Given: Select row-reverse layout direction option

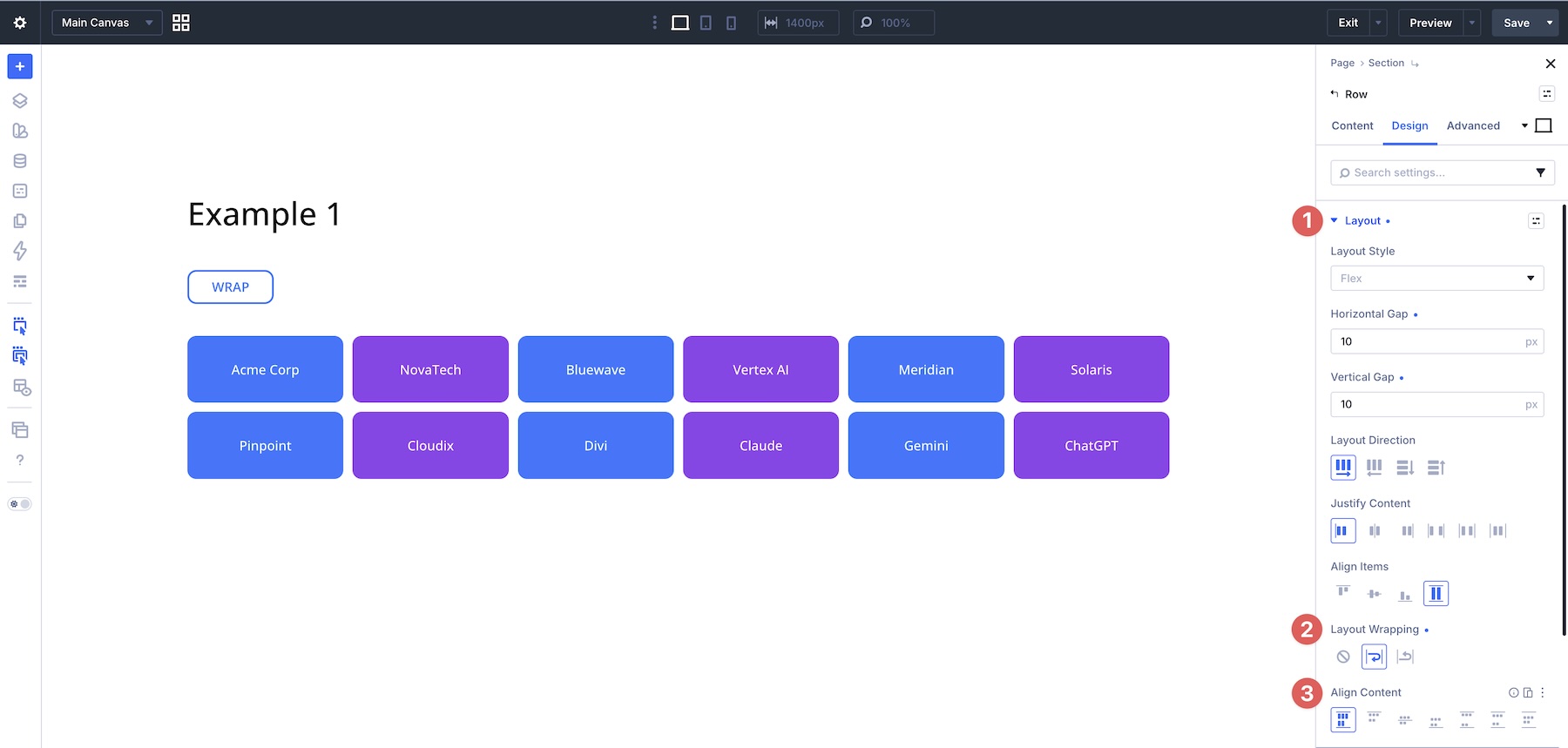Looking at the screenshot, I should 1375,468.
